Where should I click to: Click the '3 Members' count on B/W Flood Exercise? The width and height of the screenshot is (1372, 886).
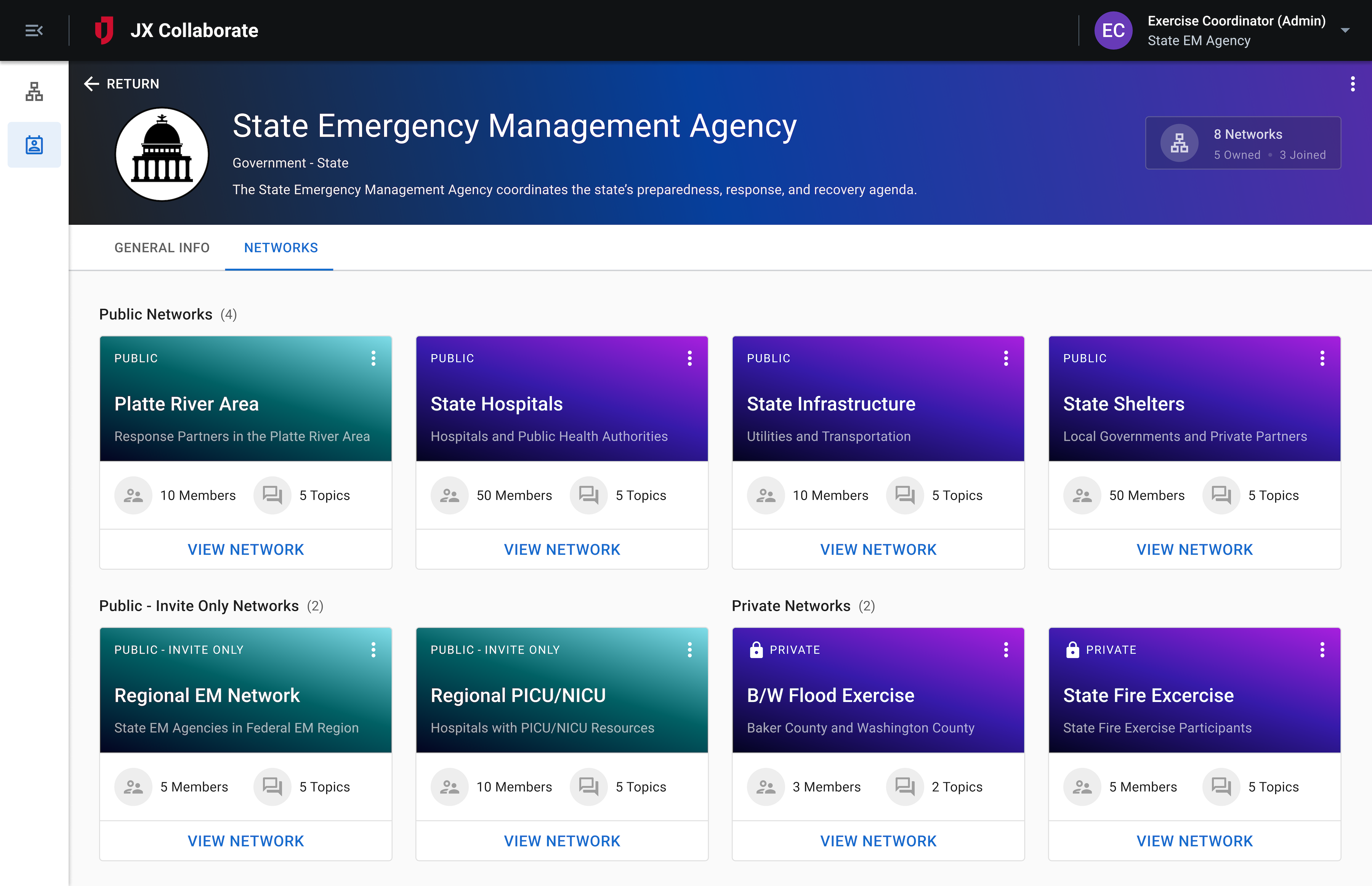tap(827, 787)
